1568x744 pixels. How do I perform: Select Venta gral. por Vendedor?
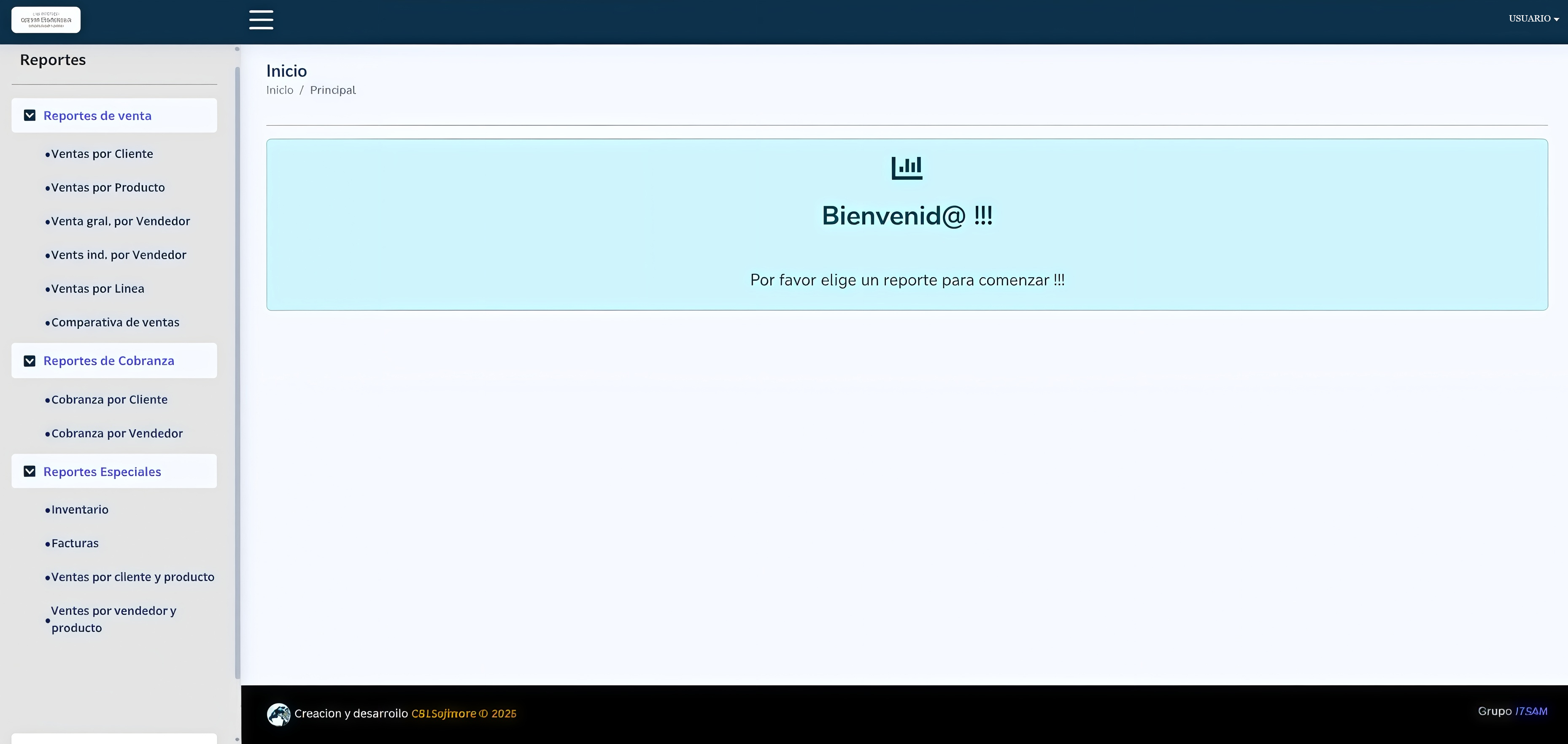120,222
